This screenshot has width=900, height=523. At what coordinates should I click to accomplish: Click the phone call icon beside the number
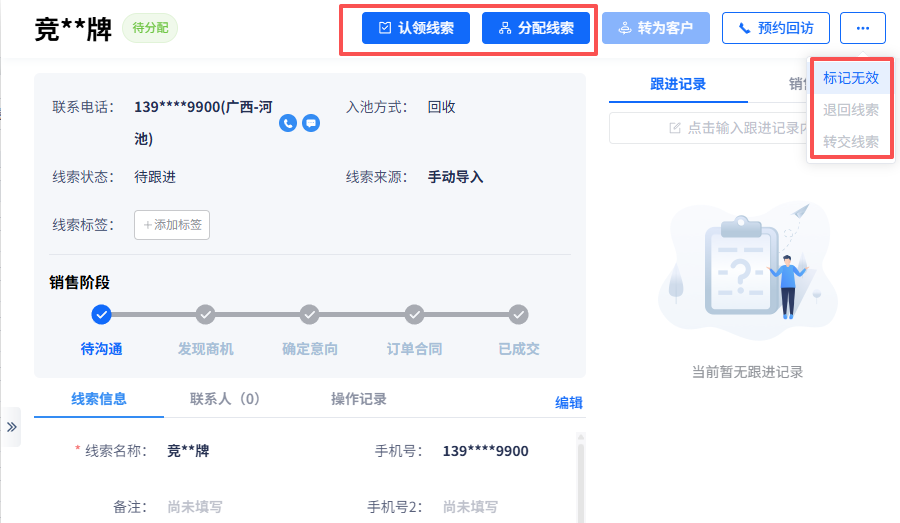(288, 123)
